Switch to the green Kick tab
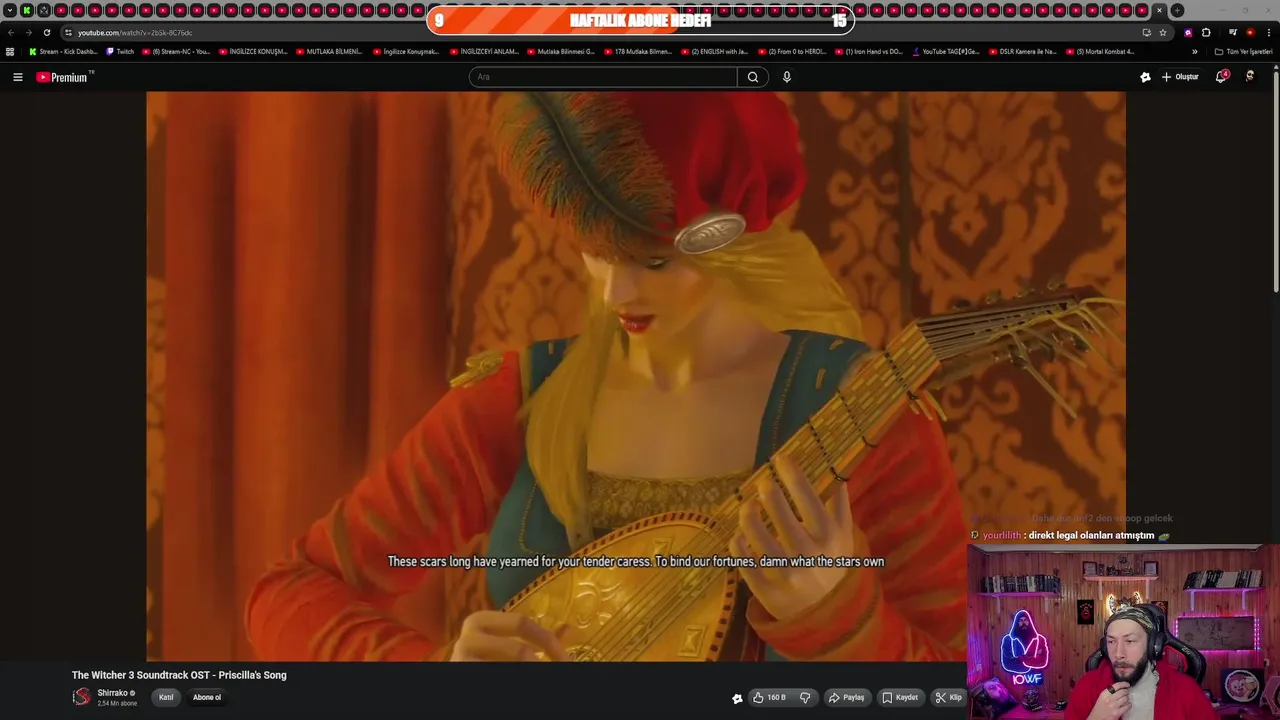 [27, 10]
